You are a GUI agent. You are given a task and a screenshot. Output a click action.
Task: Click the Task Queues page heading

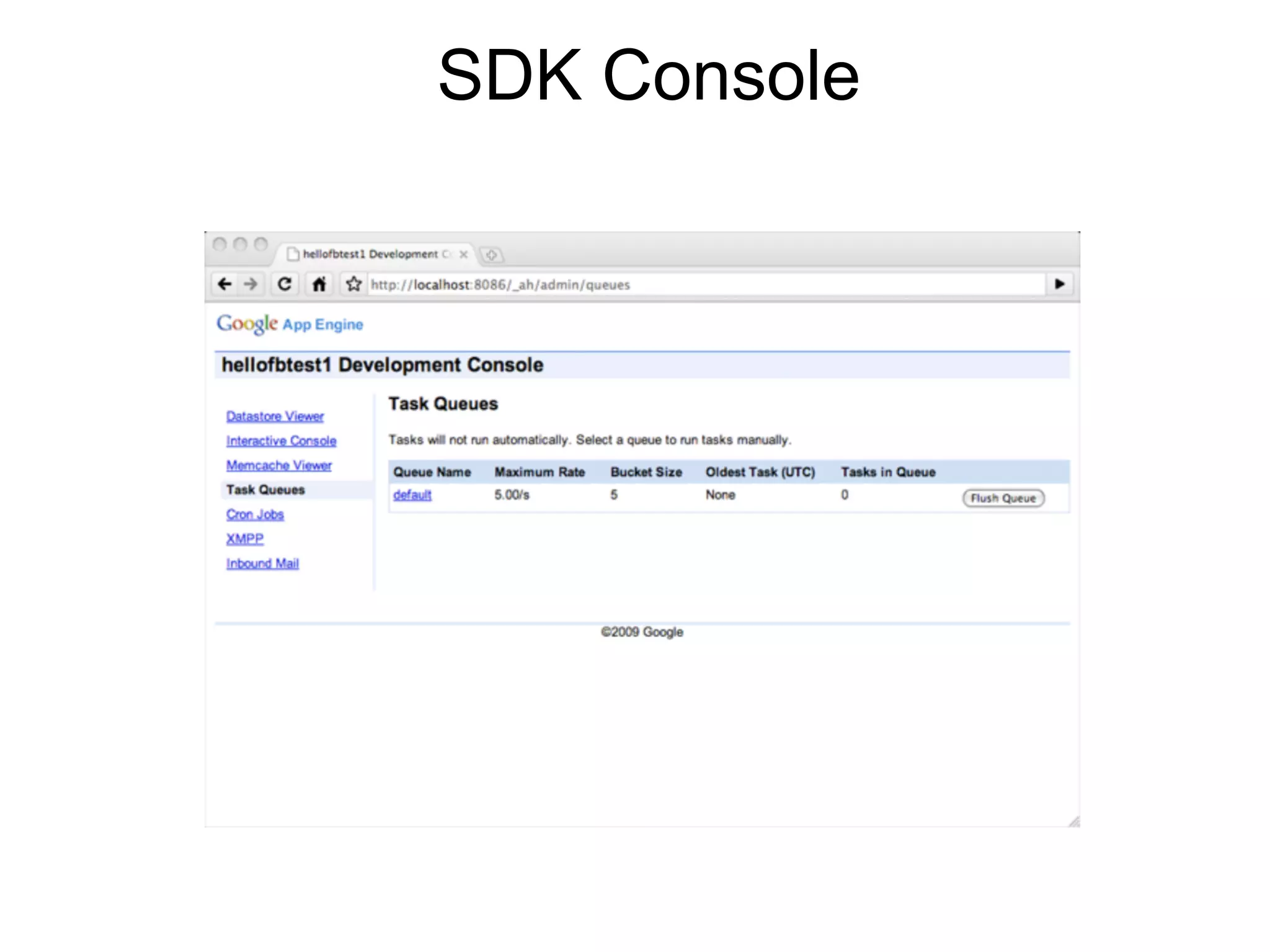443,404
